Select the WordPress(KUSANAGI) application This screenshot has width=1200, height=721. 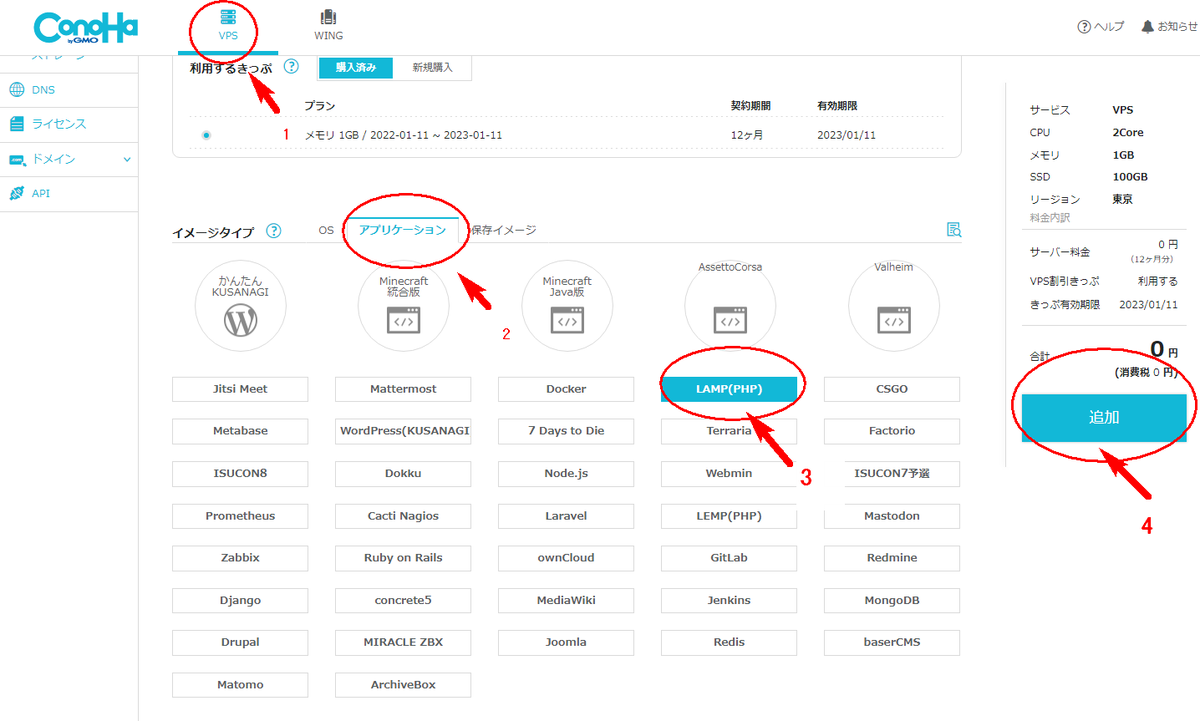[403, 431]
